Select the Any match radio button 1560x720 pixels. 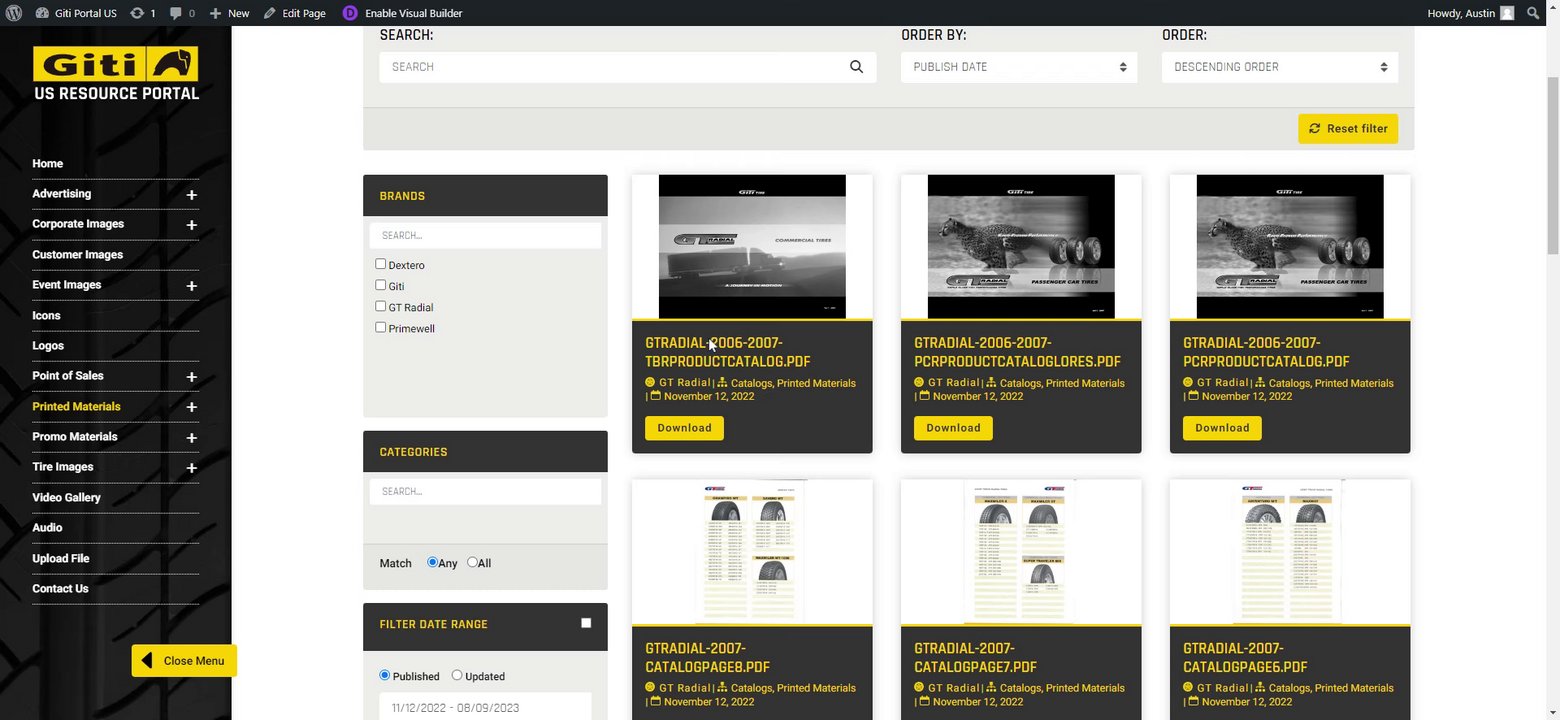tap(432, 562)
